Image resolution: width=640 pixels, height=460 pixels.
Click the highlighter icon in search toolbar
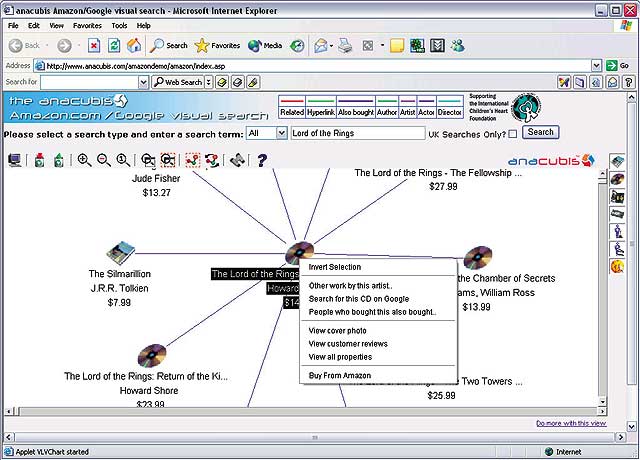[253, 82]
